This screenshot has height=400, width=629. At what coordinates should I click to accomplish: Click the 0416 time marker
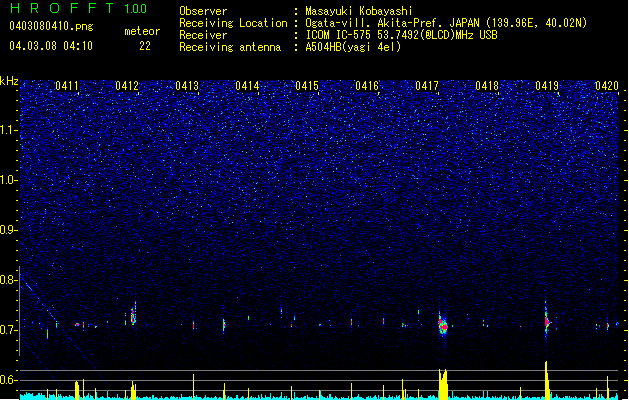click(367, 86)
